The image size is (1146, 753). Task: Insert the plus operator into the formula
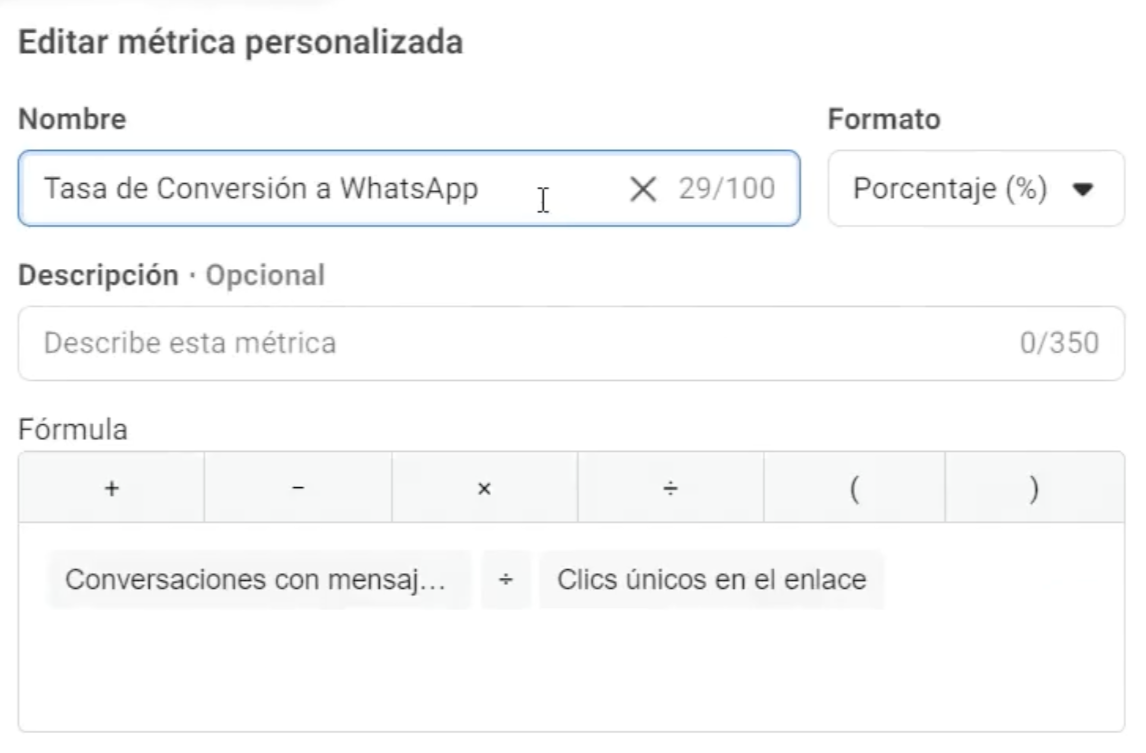[111, 489]
